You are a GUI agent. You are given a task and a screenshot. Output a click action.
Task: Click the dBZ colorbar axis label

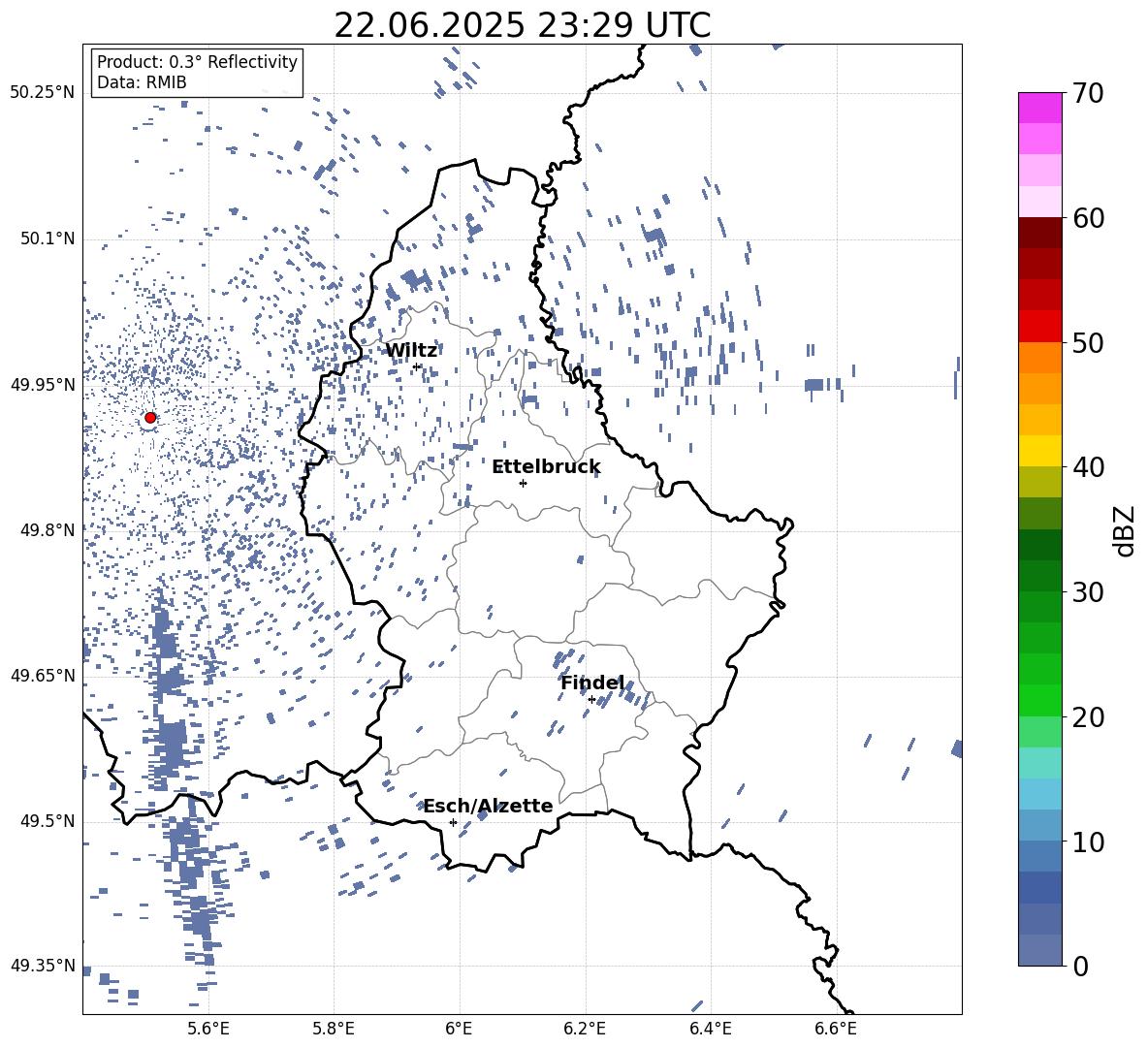click(1126, 530)
